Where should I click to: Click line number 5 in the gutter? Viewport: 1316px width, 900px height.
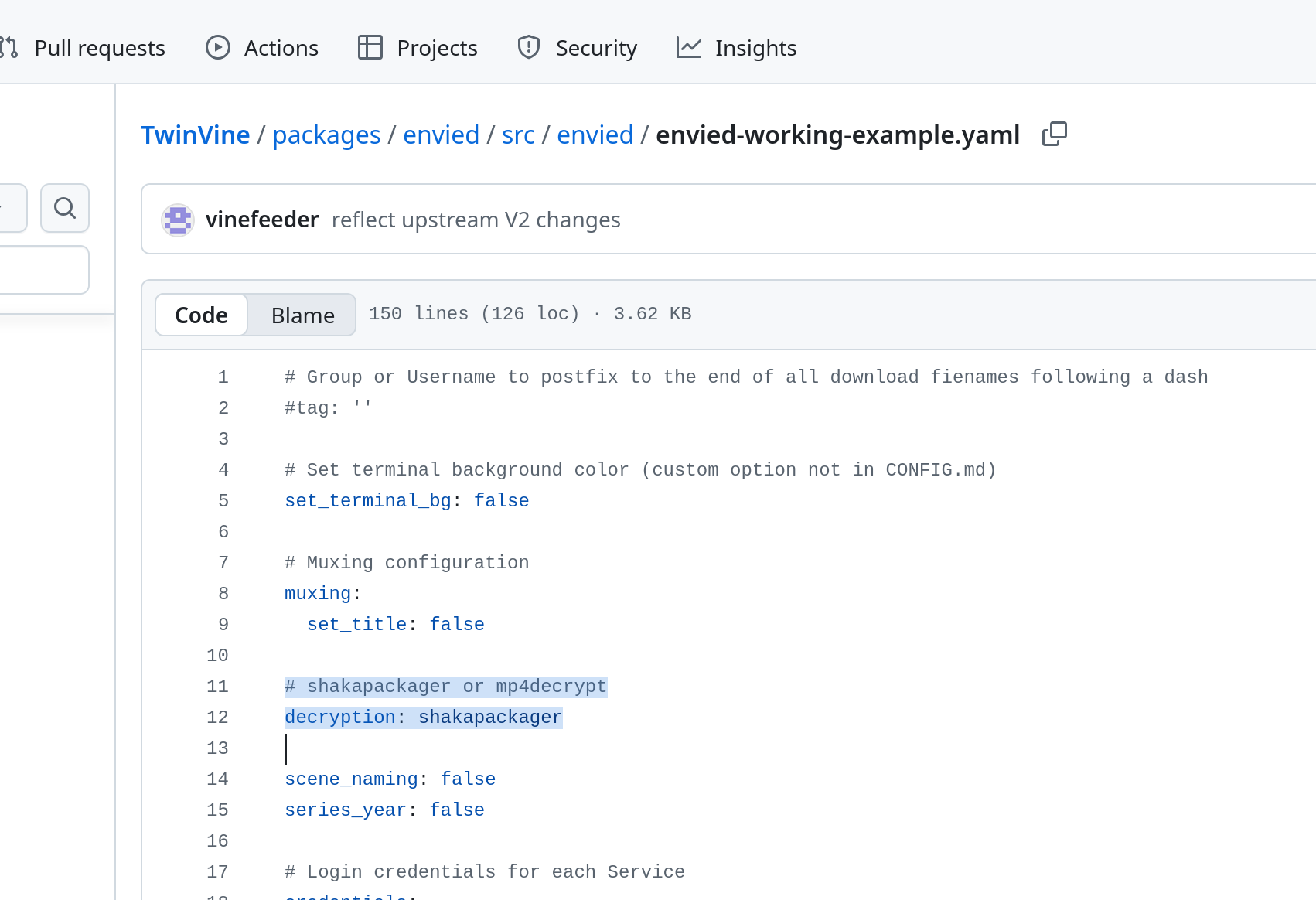(223, 501)
